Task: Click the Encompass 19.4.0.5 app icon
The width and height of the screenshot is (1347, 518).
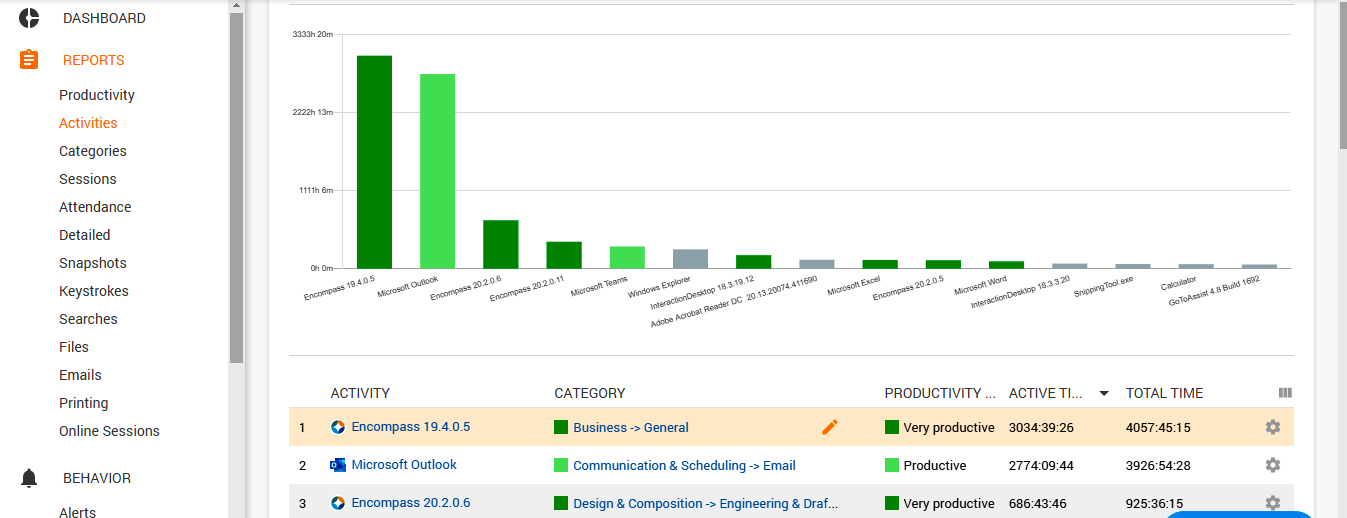Action: tap(338, 427)
